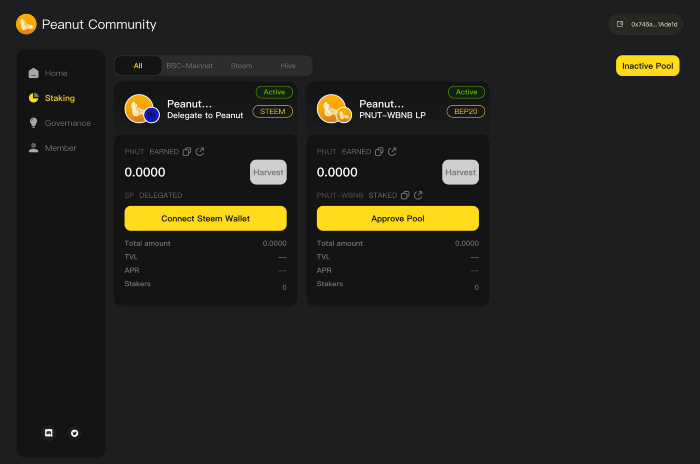Copy the PNUT-WBNB staked token address
Screen dimensions: 700x464
tap(405, 195)
